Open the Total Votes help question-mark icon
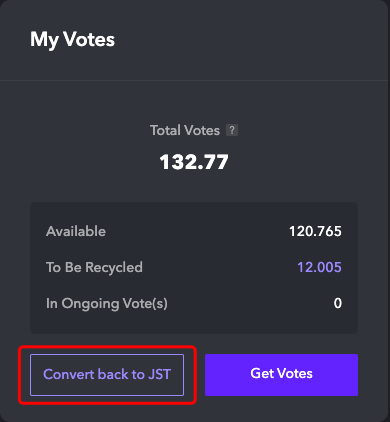390x422 pixels. pos(232,130)
